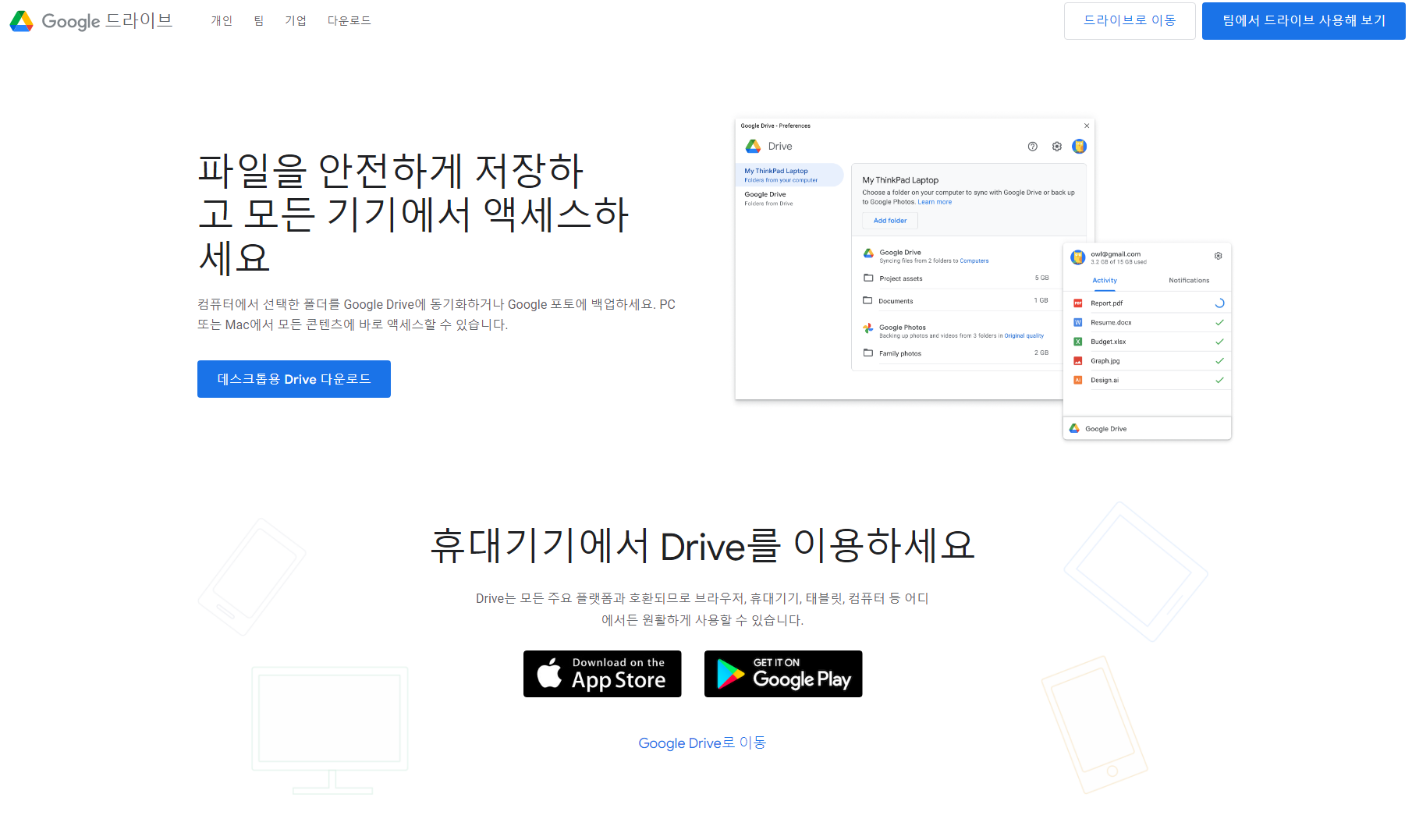Screen dimensions: 1412x840
Task: Open the 다운로드 menu item
Action: click(x=349, y=20)
